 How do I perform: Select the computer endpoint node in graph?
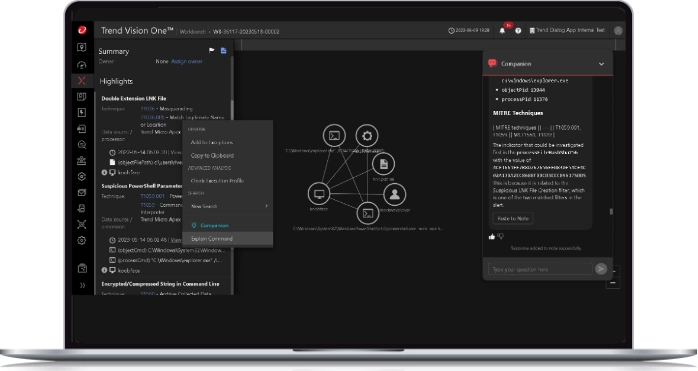[319, 194]
